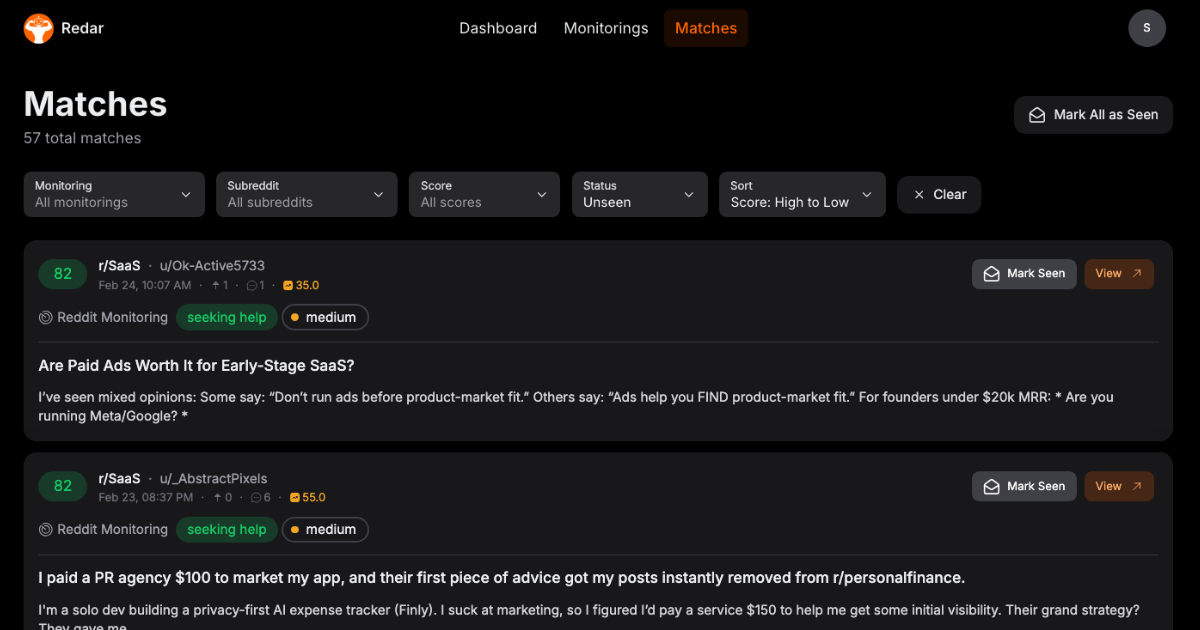The image size is (1200, 630).
Task: Change the Sort Score High to Low option
Action: coord(802,194)
